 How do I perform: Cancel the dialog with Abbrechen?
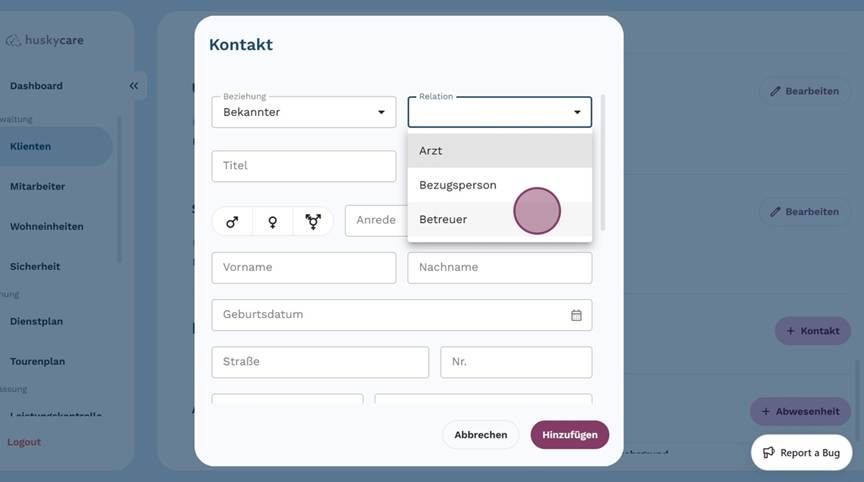(480, 435)
